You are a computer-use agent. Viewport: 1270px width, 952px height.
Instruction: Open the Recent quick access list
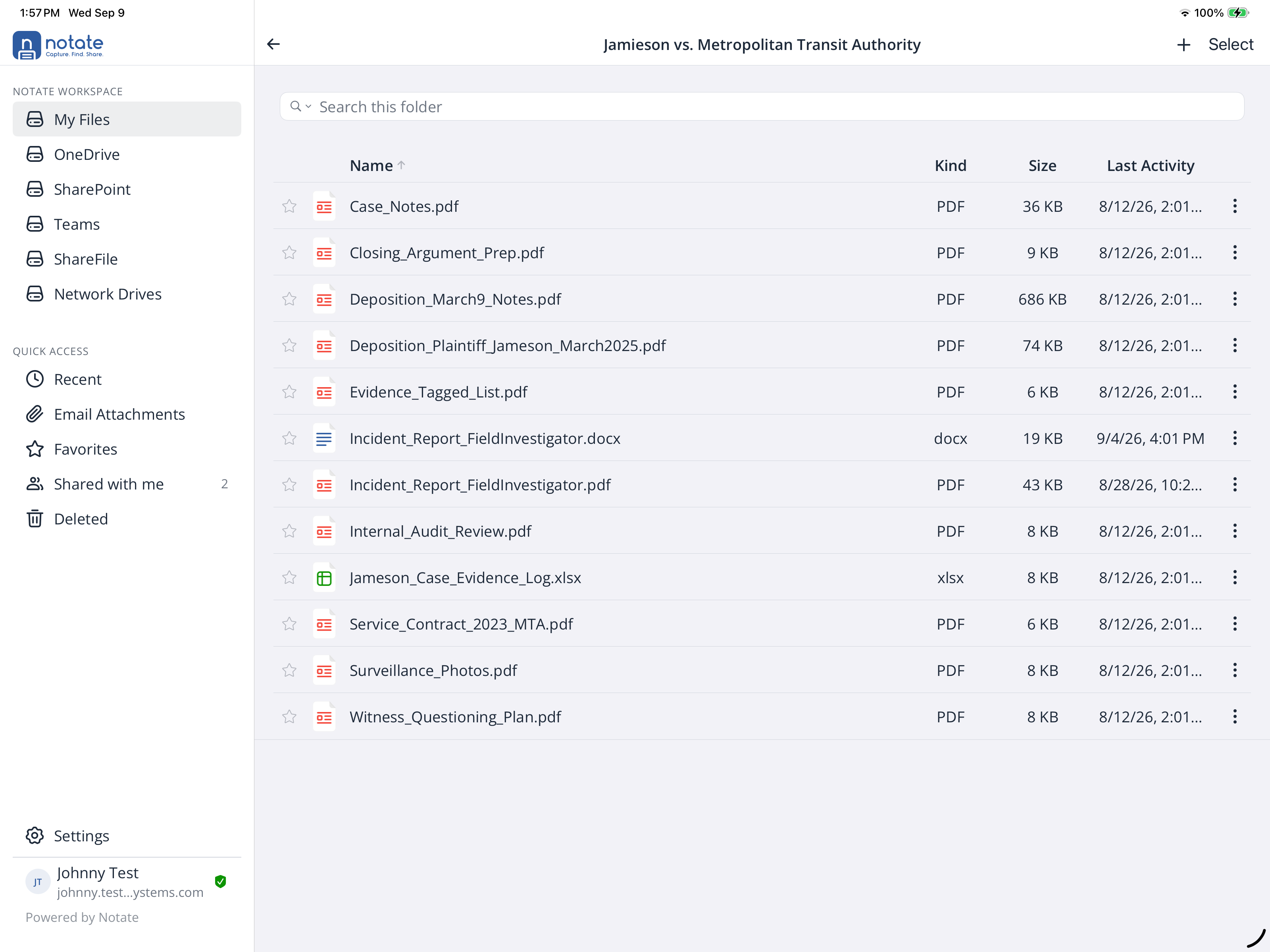pyautogui.click(x=127, y=379)
